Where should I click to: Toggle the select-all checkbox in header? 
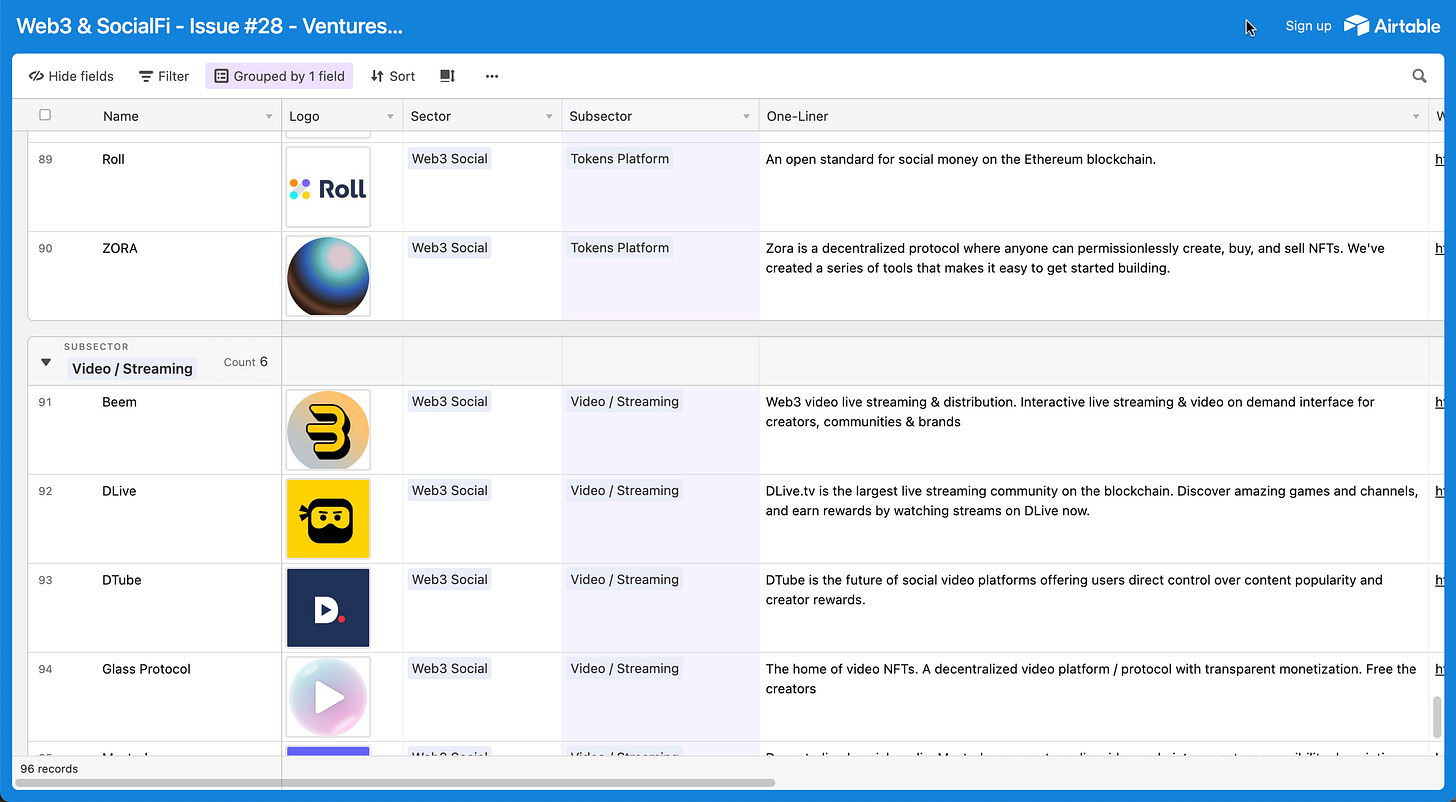pos(45,116)
